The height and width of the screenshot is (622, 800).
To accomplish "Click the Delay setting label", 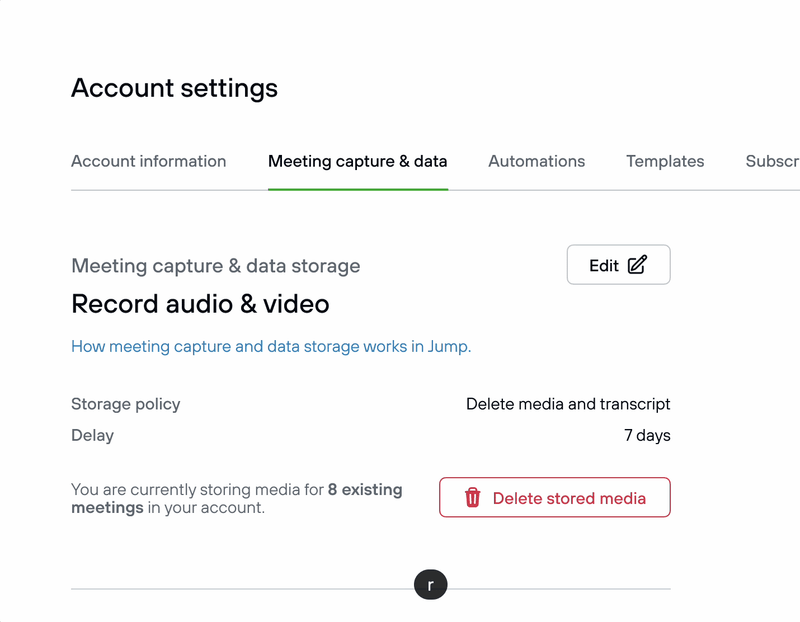I will pos(92,435).
